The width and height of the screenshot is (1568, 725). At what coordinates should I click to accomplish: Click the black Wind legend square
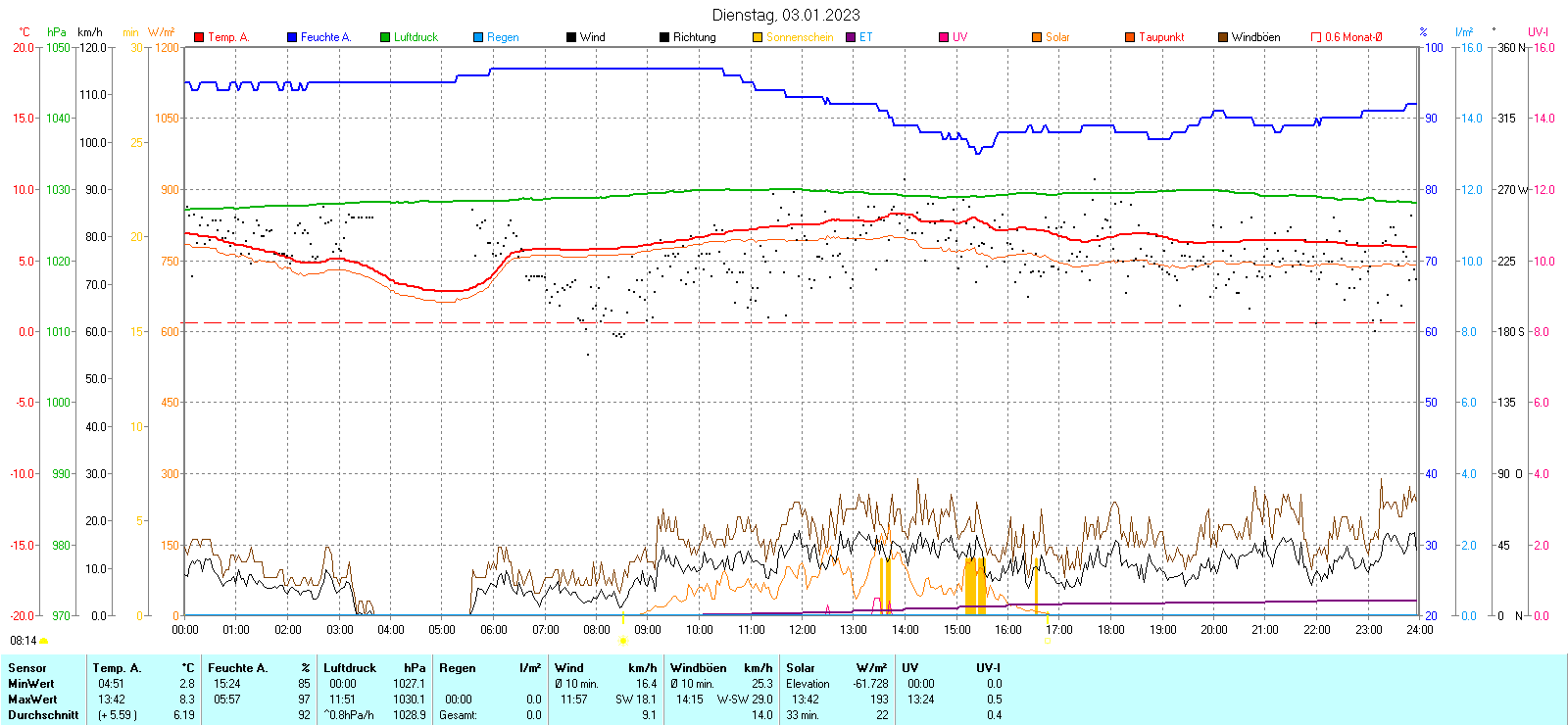pos(571,37)
